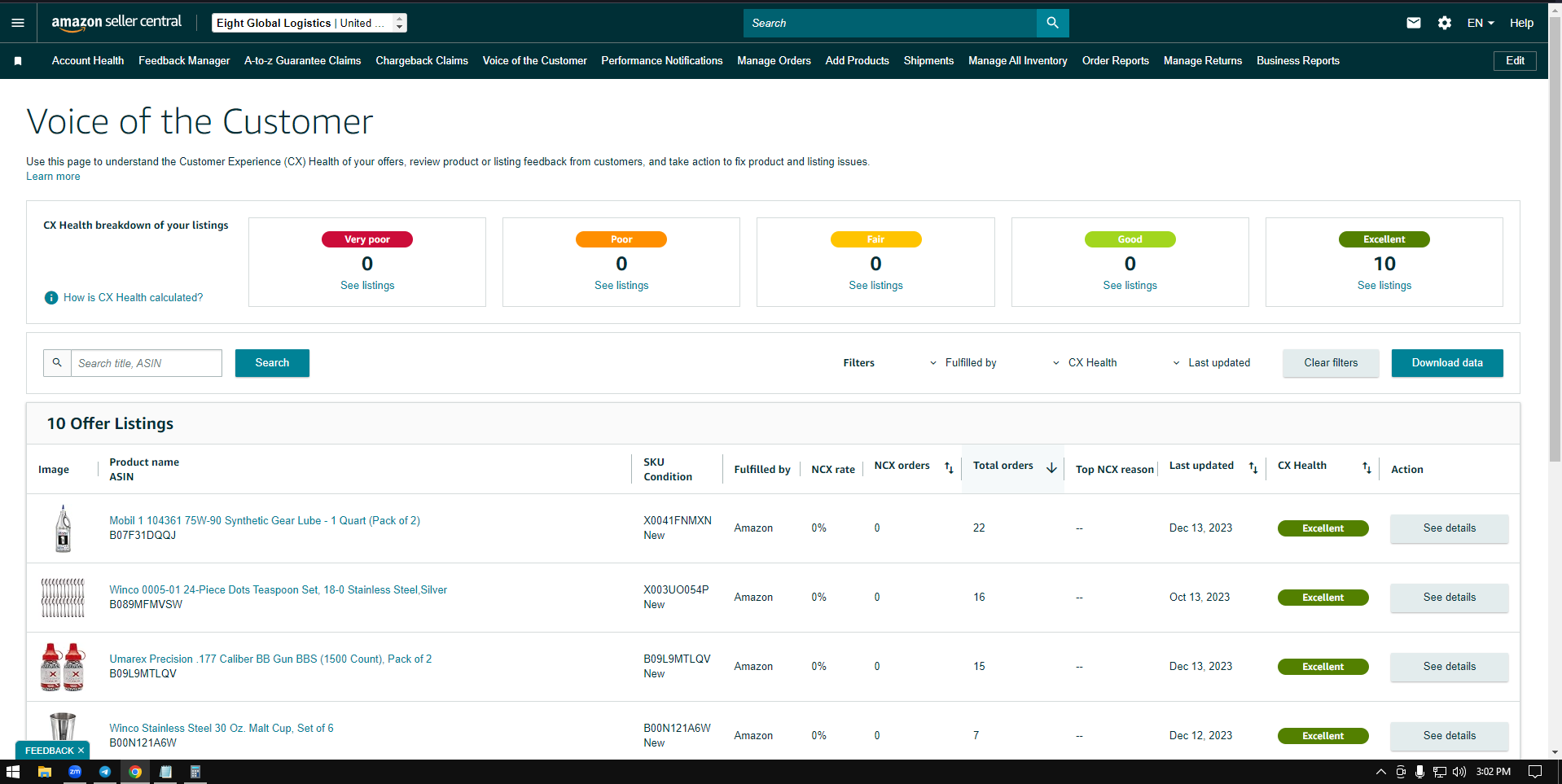Click the Fair yellow badge
This screenshot has height=784, width=1562.
(875, 239)
